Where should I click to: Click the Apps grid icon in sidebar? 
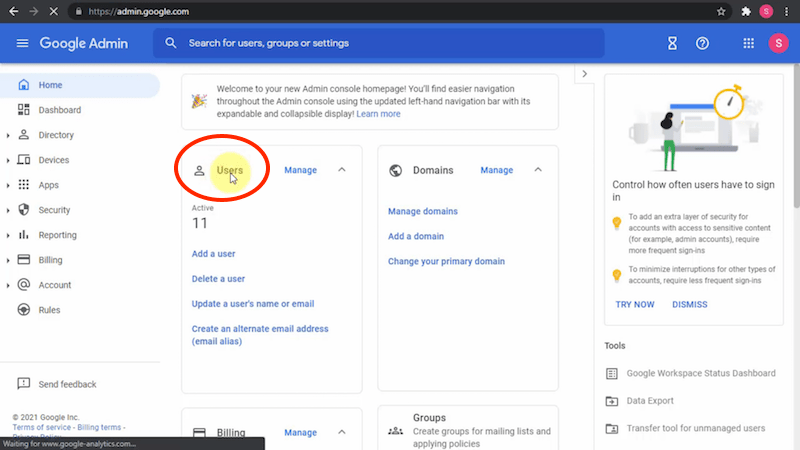(23, 185)
